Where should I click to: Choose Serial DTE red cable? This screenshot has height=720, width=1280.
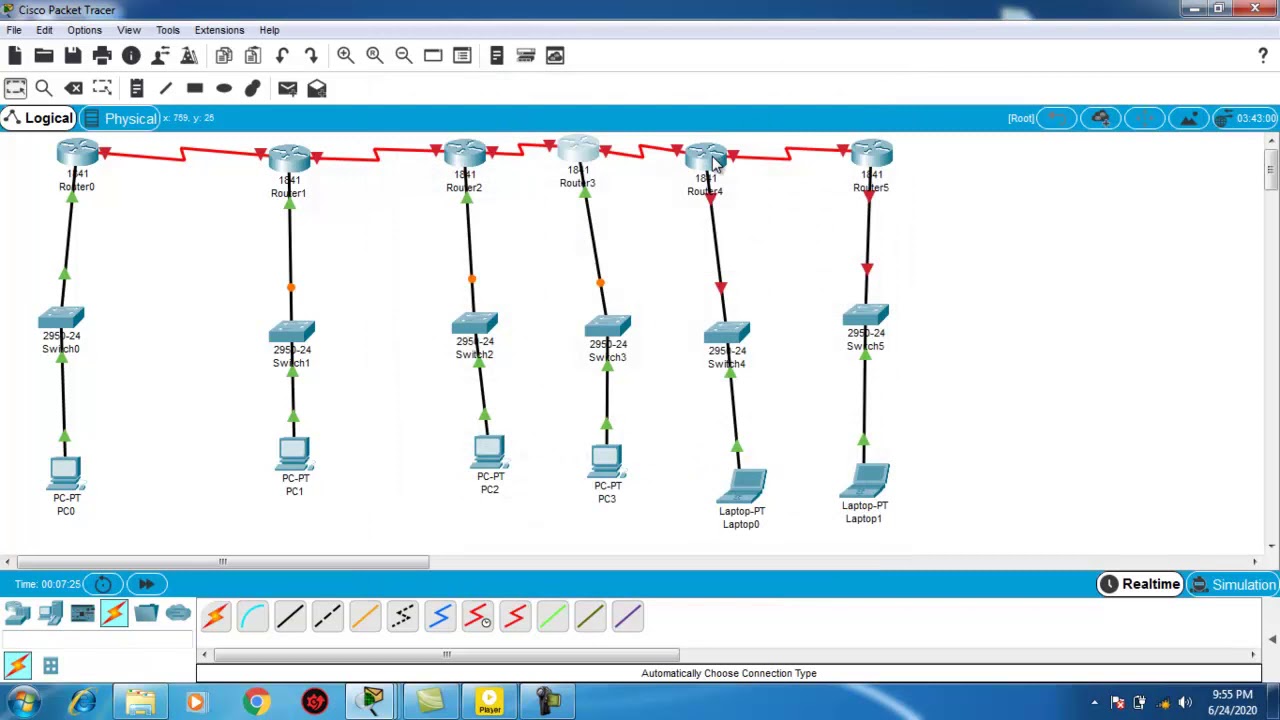pyautogui.click(x=515, y=617)
